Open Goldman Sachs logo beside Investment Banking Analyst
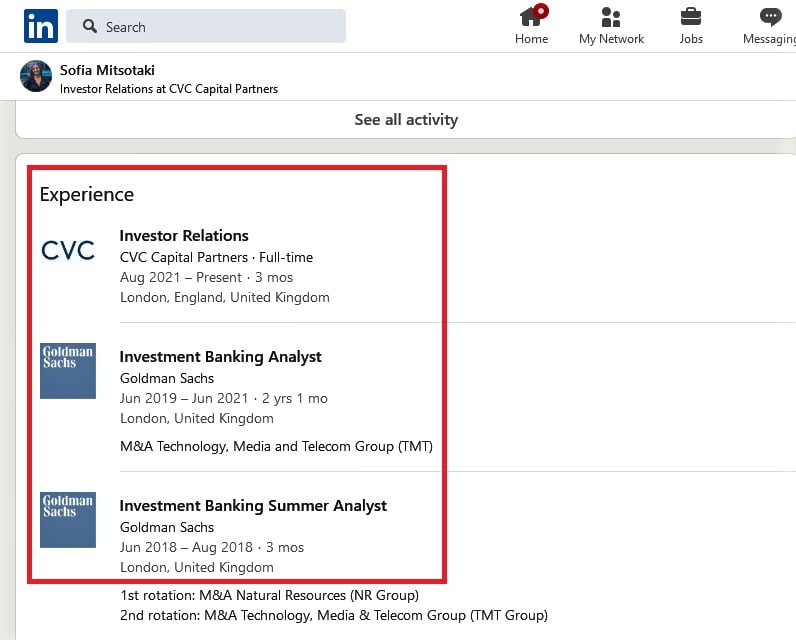796x640 pixels. tap(68, 371)
